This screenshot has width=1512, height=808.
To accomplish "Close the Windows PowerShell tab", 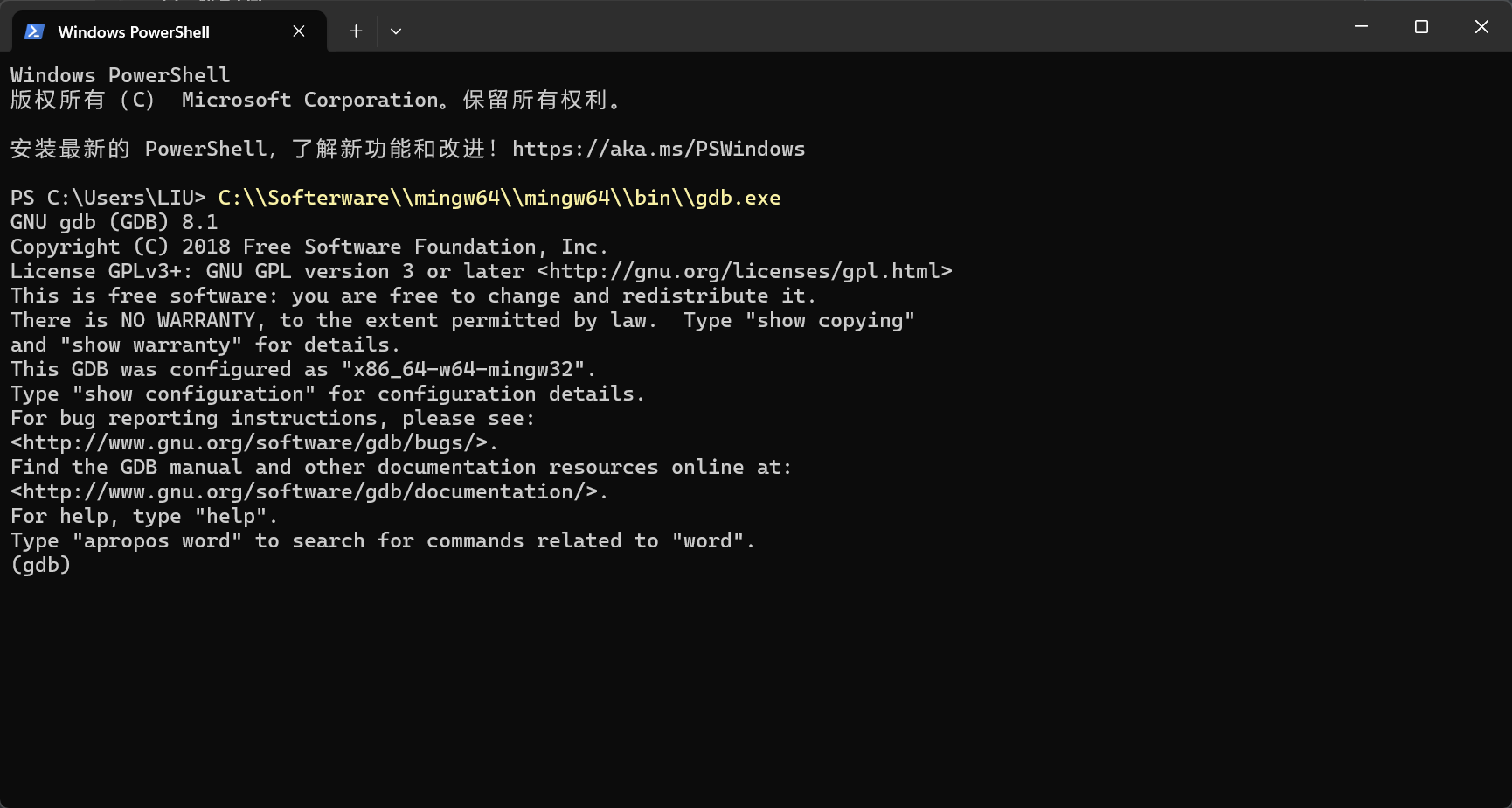I will coord(298,31).
